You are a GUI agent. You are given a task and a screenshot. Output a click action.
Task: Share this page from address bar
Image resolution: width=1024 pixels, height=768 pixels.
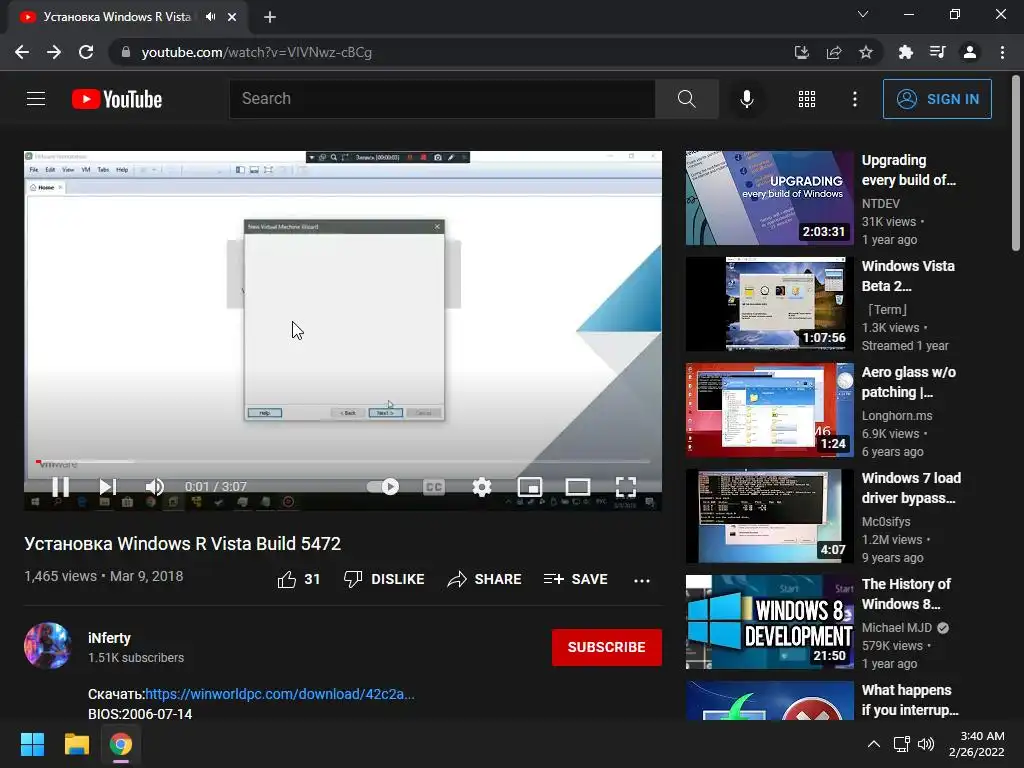pyautogui.click(x=834, y=52)
